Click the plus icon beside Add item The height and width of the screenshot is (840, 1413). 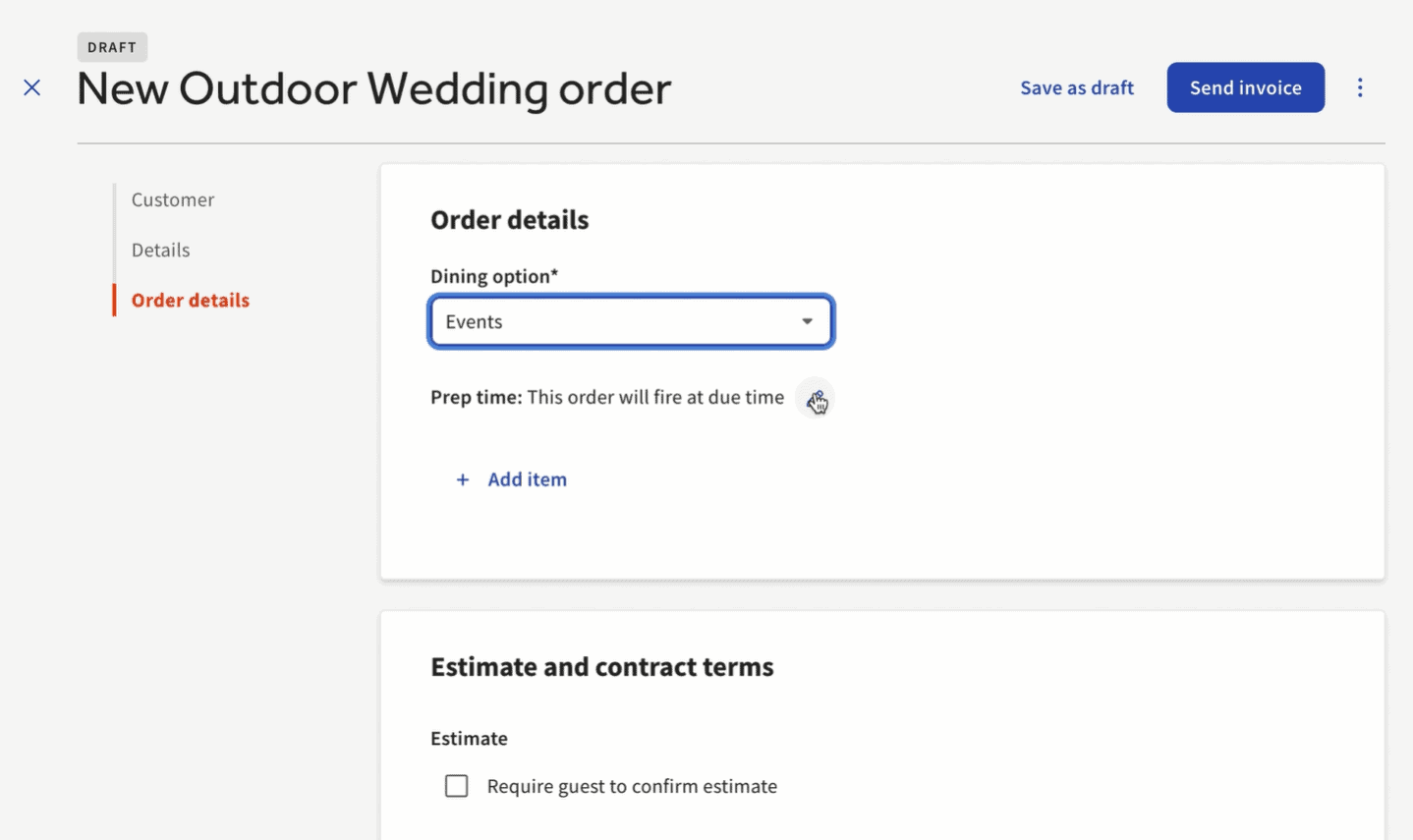point(462,479)
